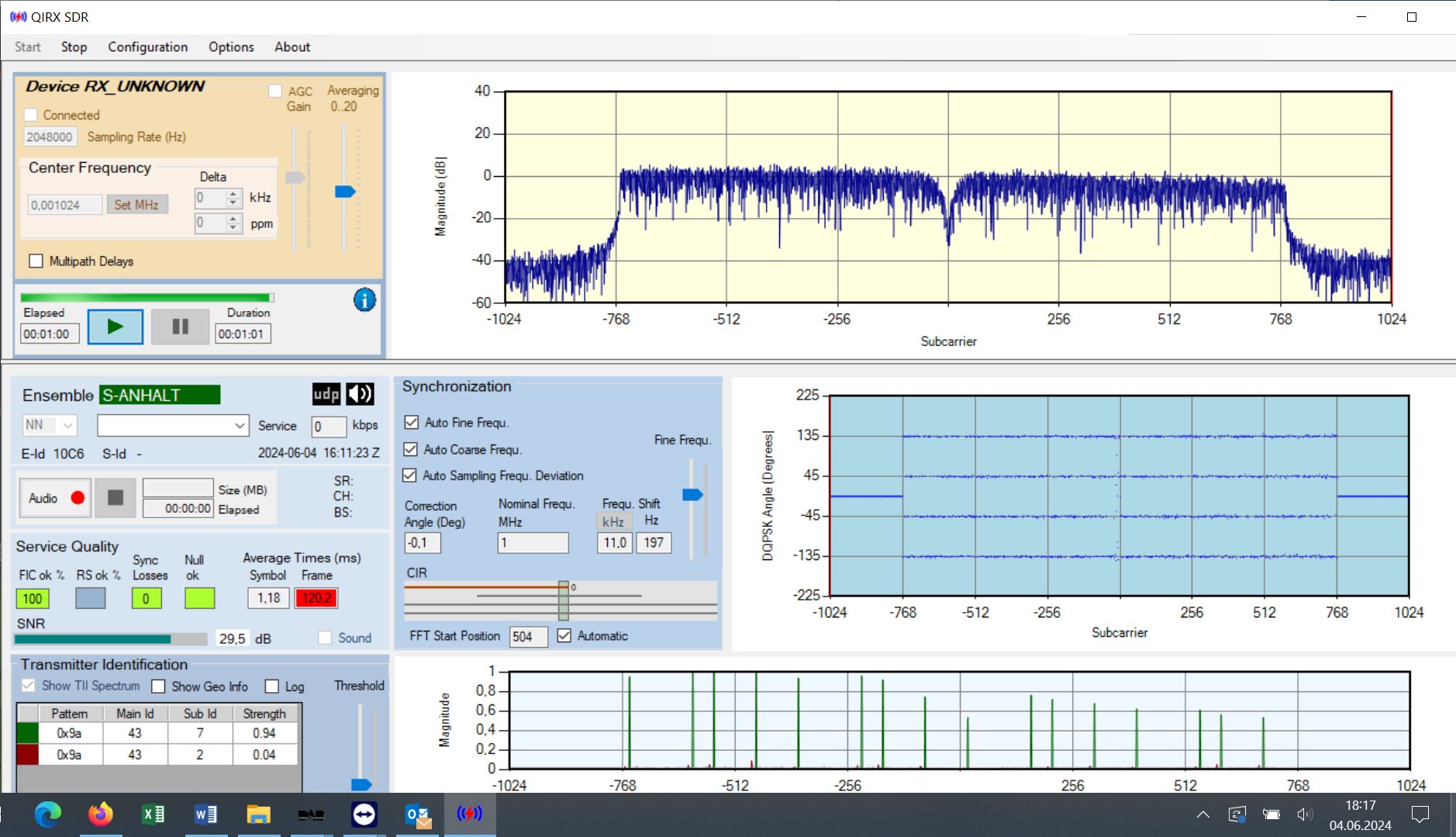
Task: Click the Set MHz button
Action: click(x=136, y=205)
